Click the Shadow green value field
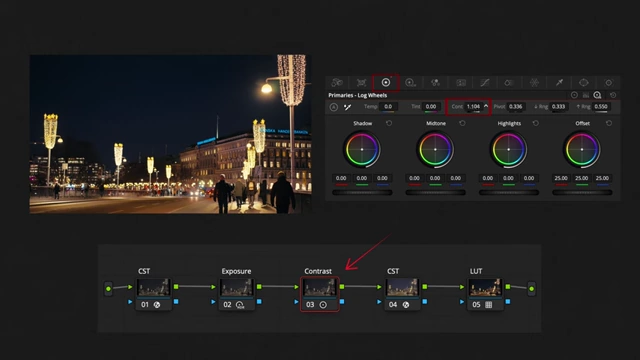640x360 pixels. point(362,178)
